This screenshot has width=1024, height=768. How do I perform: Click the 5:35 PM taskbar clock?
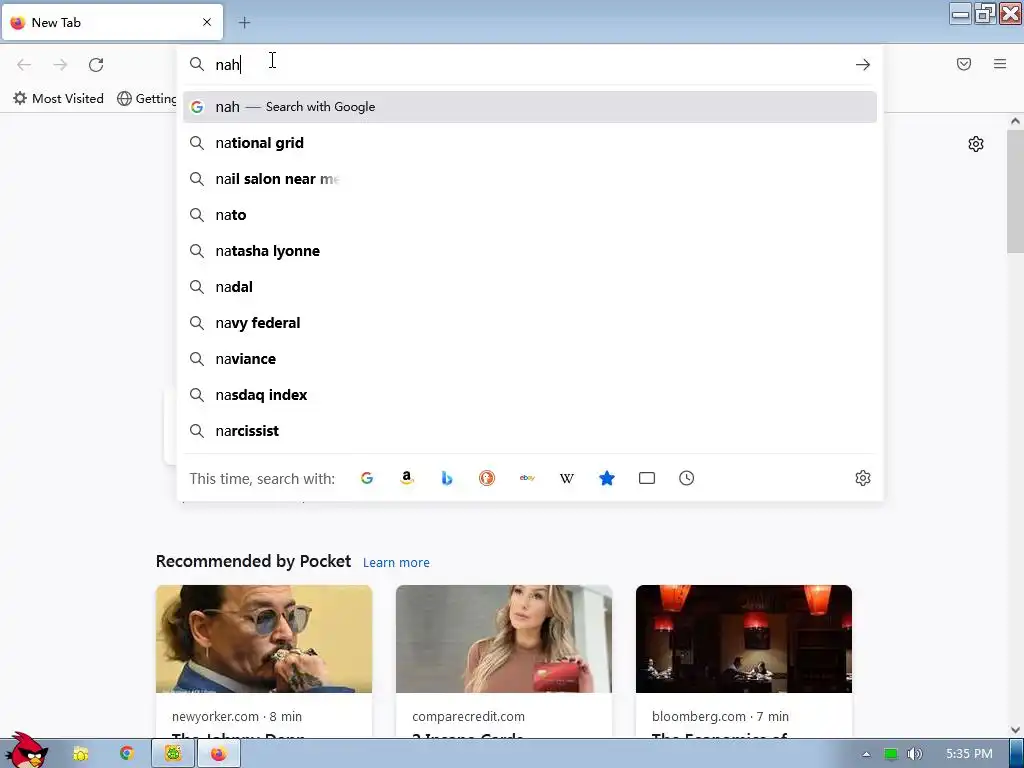pos(969,754)
